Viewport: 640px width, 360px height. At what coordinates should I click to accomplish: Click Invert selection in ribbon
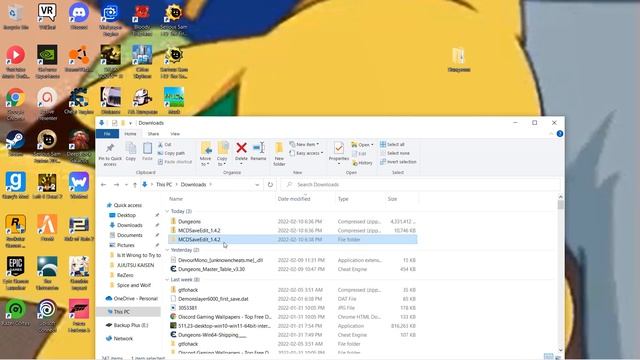click(x=398, y=162)
